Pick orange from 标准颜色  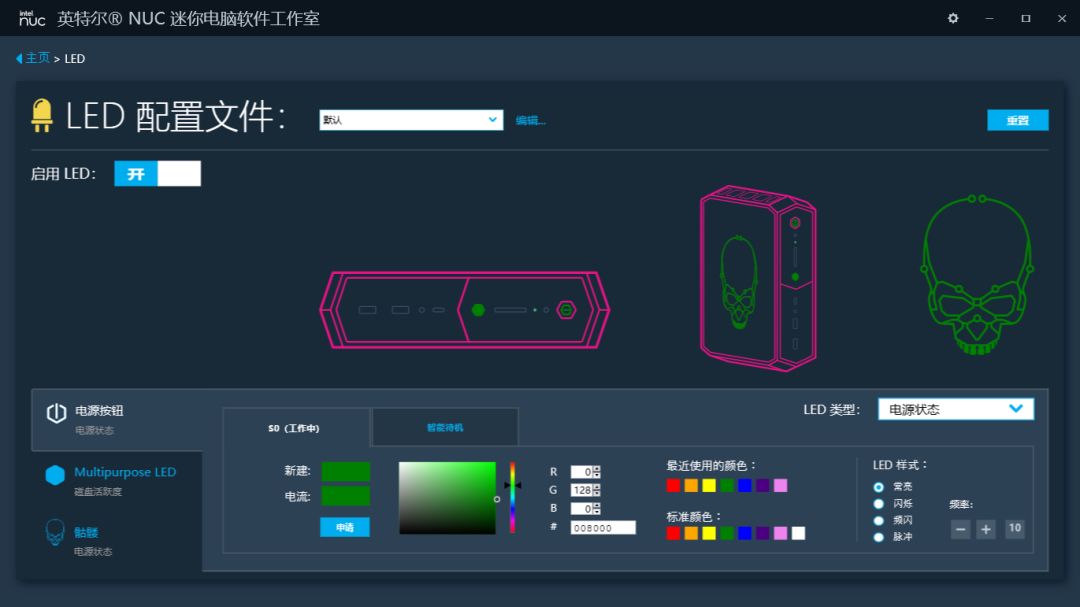point(691,533)
